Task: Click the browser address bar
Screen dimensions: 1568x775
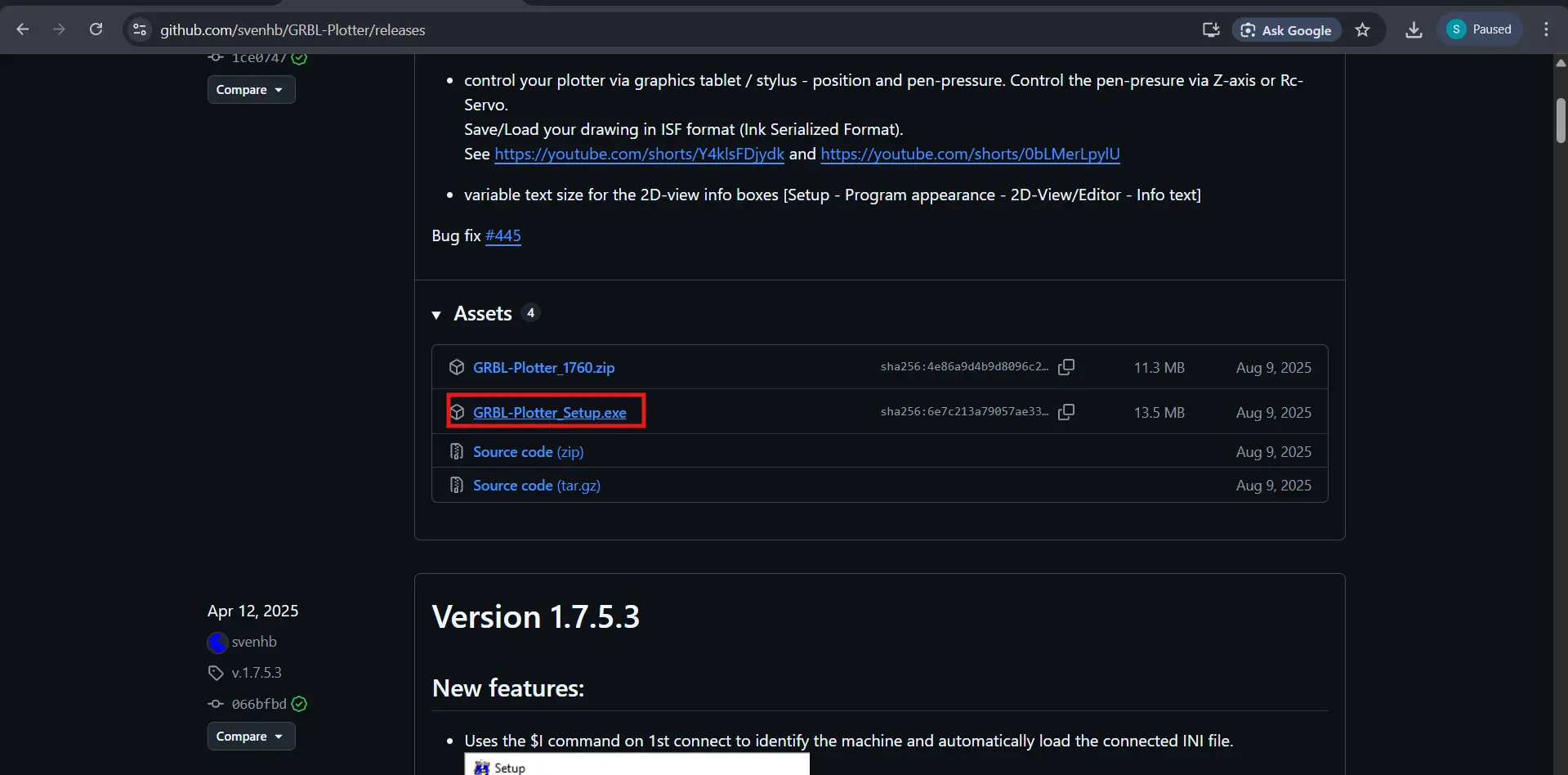Action: 572,29
